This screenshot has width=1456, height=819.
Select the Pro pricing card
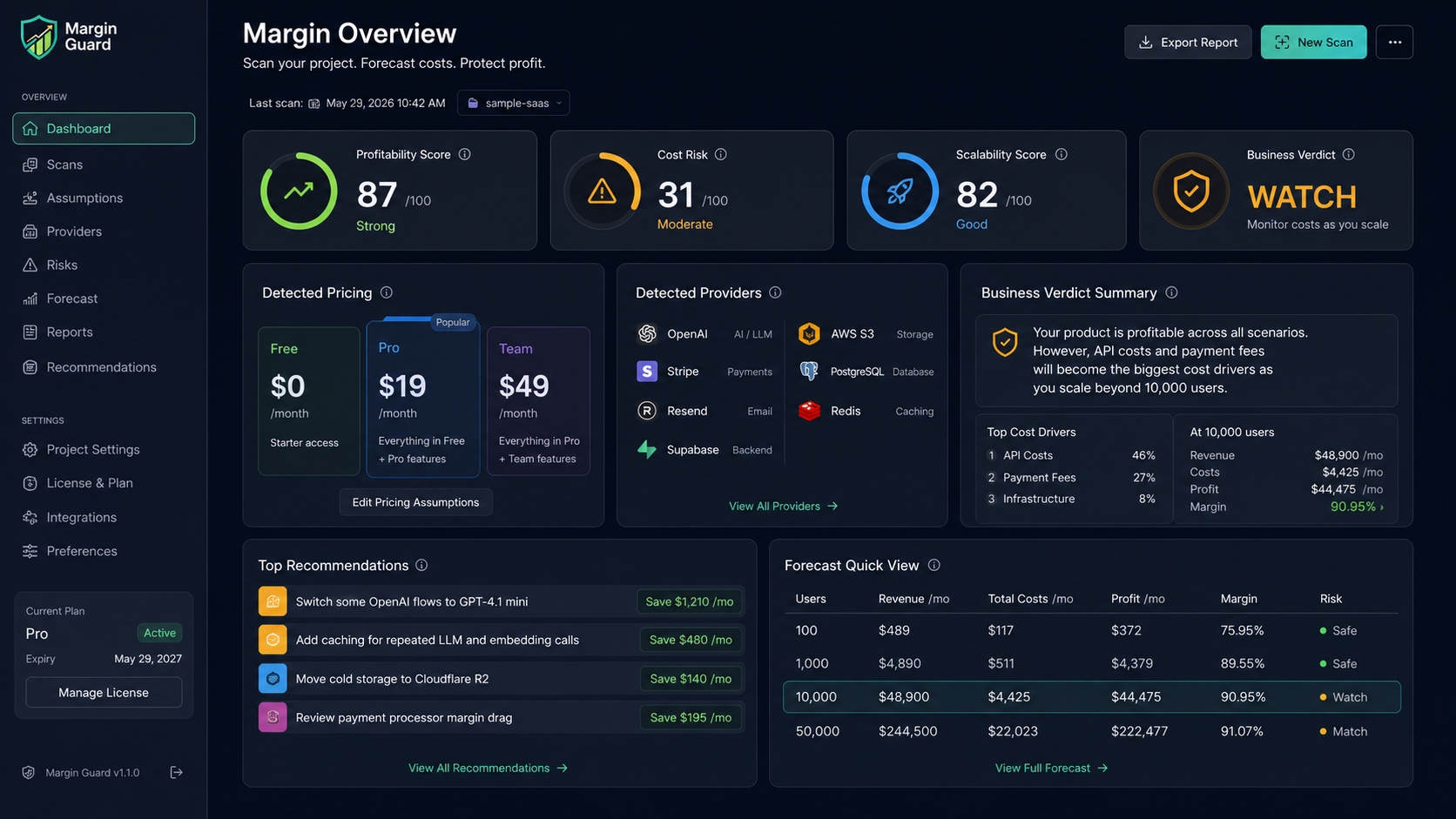click(423, 399)
